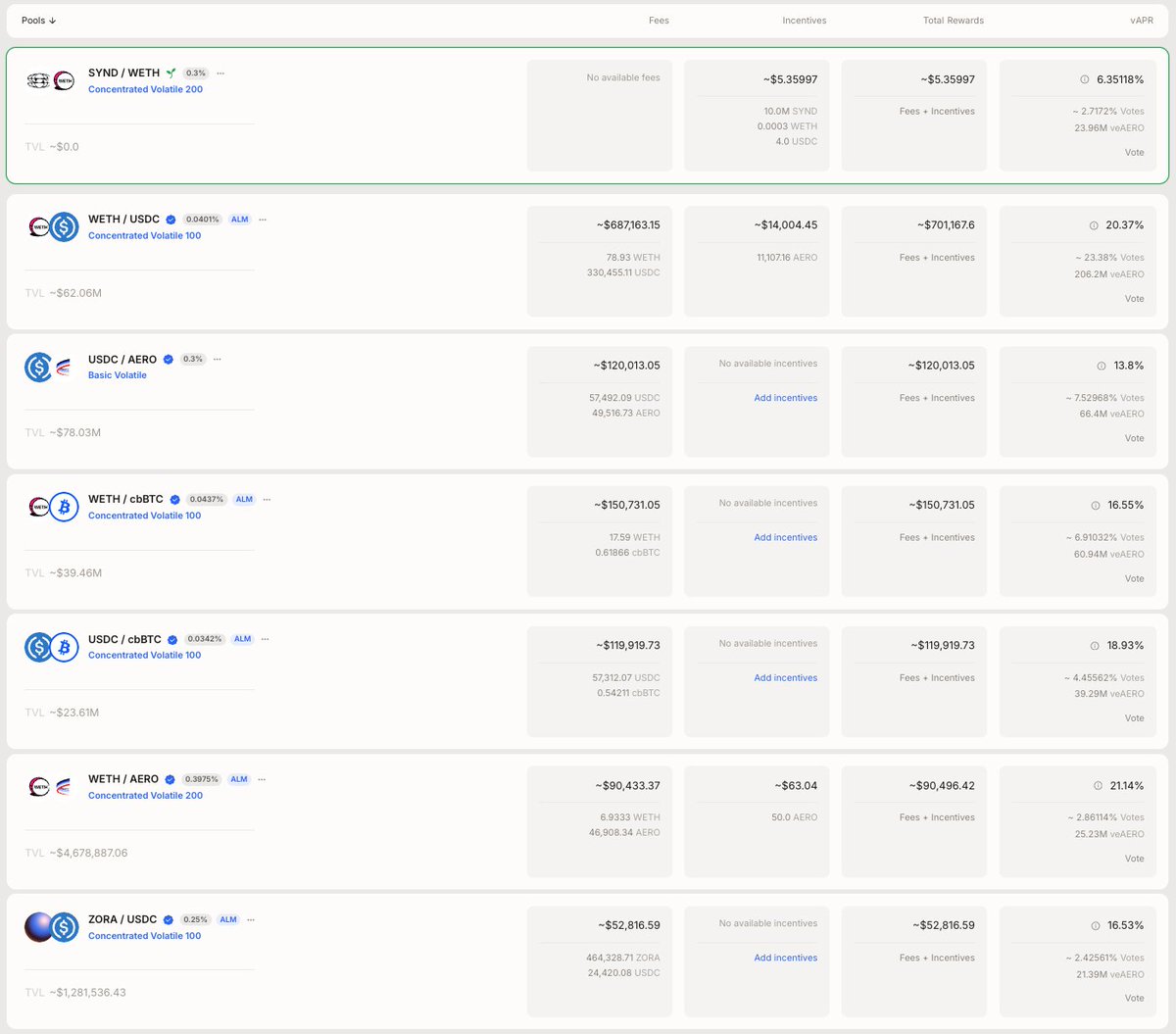This screenshot has width=1176, height=1034.
Task: Click the info icon beside 18.93% vAPR
Action: pos(1095,646)
